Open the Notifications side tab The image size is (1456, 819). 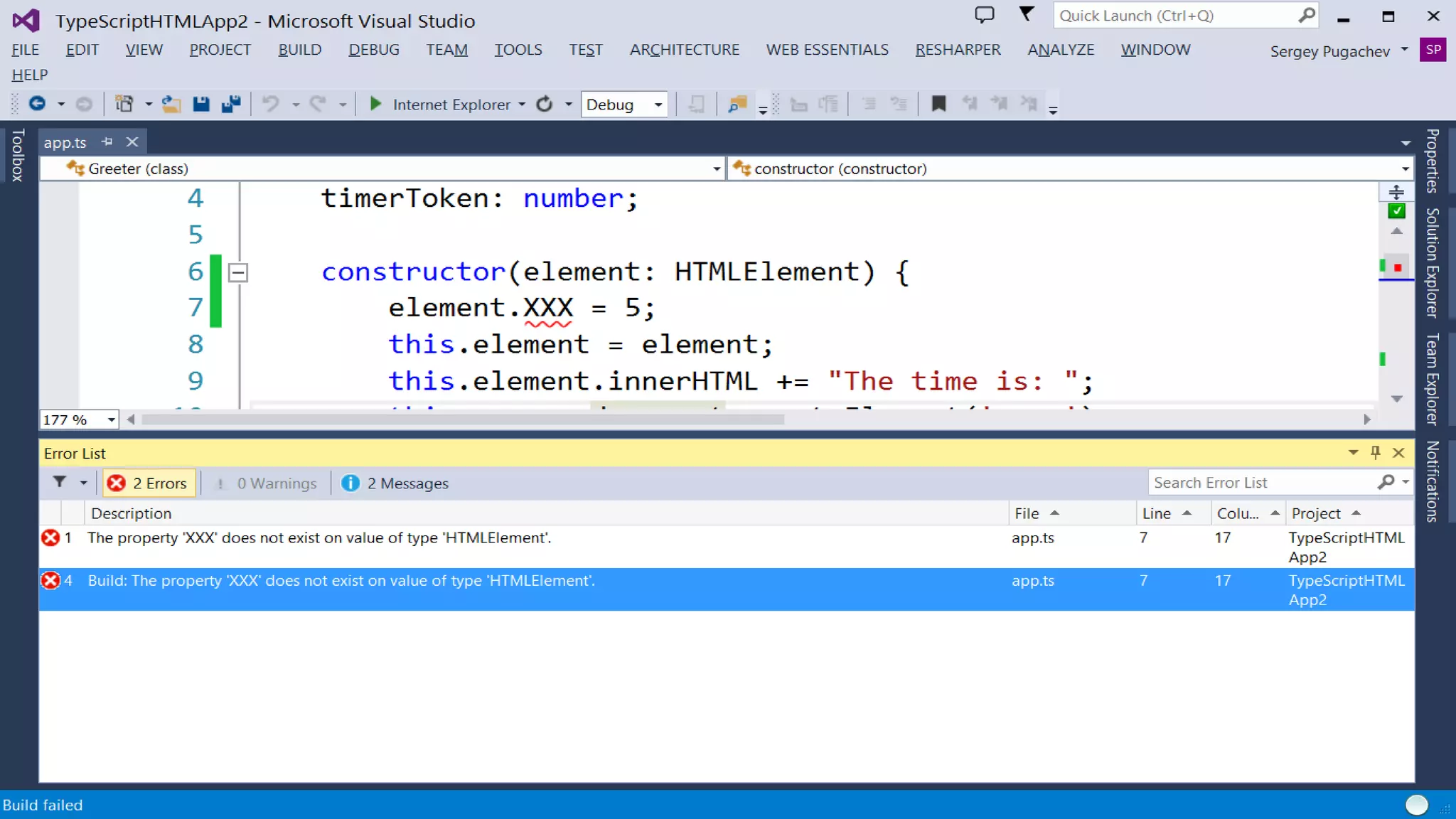(x=1432, y=481)
